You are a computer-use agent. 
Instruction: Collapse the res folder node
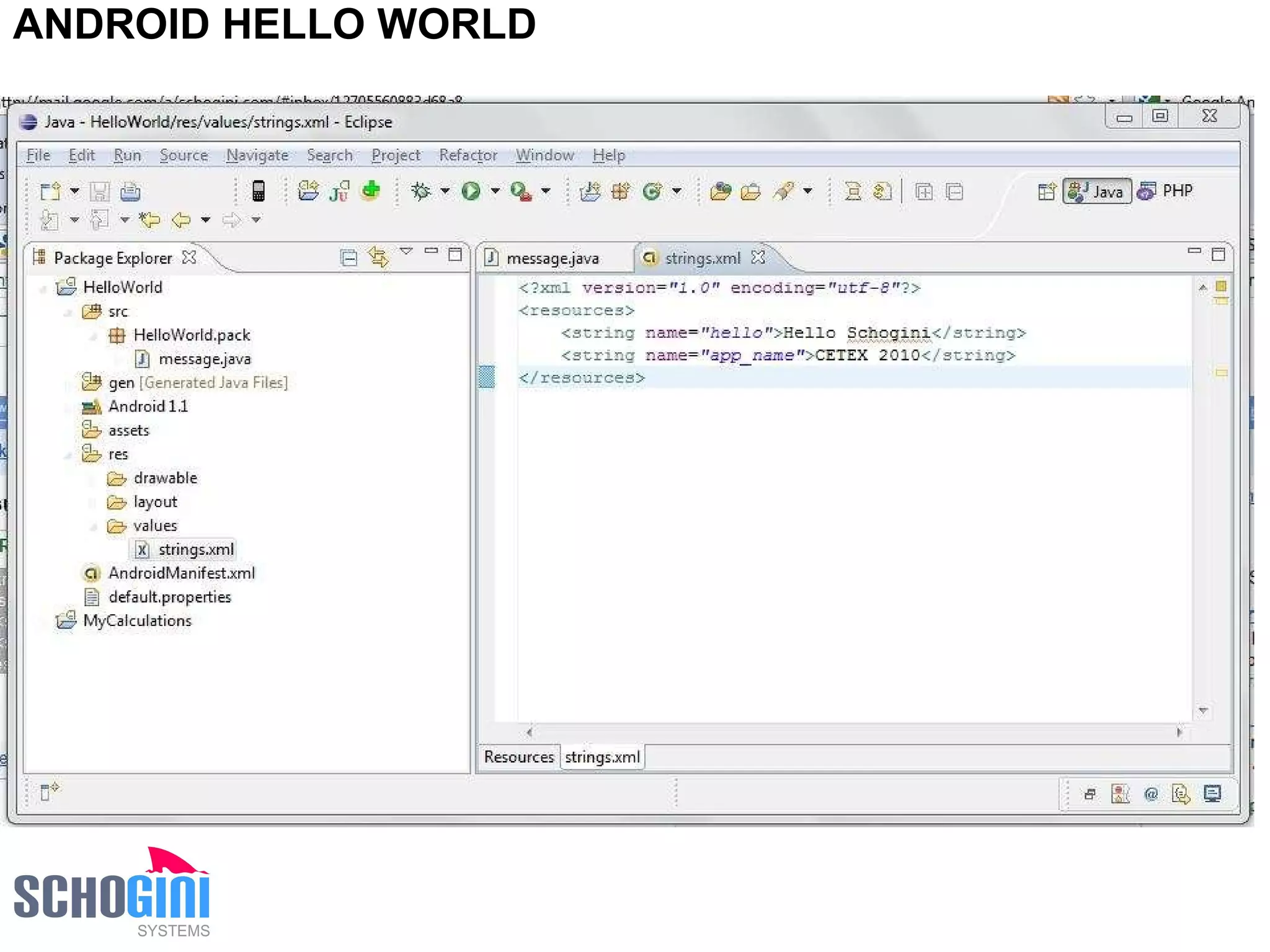68,456
